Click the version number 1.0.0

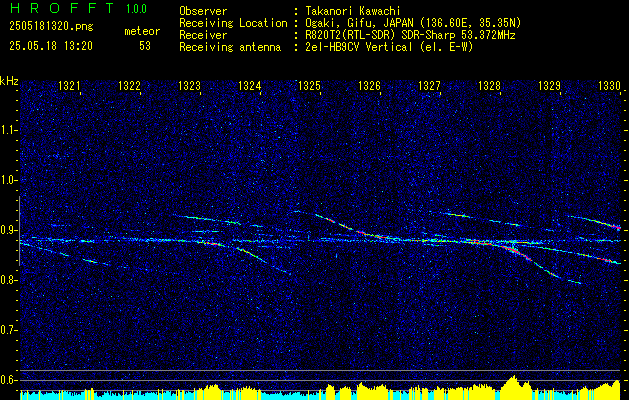(x=136, y=9)
